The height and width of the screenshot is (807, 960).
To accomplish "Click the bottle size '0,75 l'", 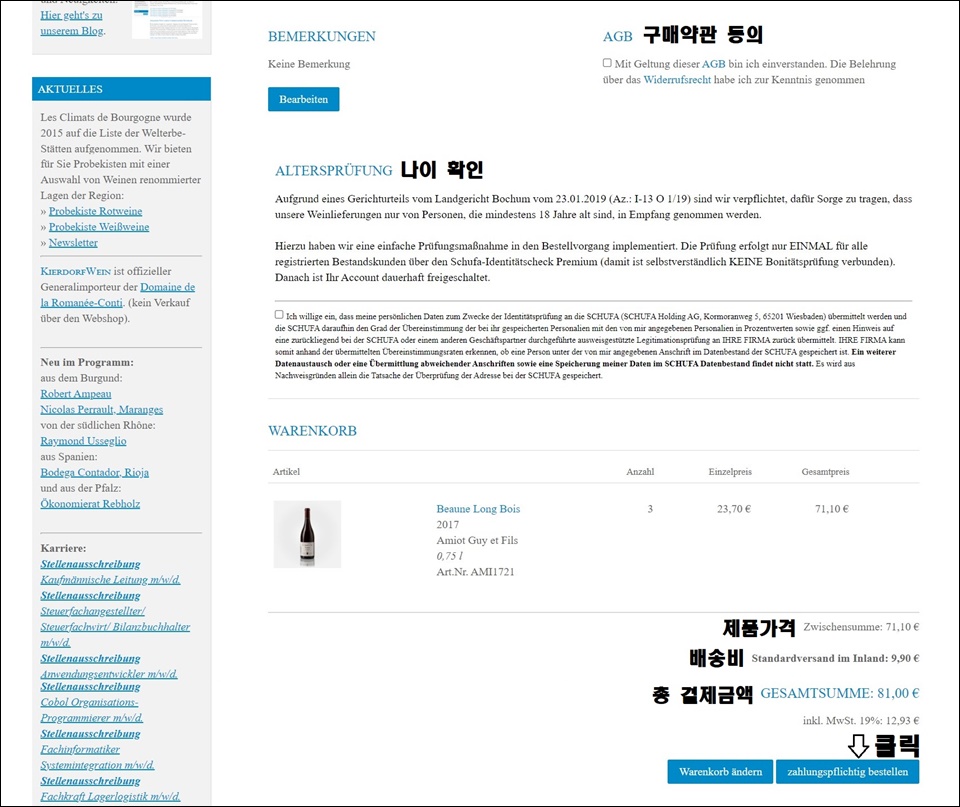I will point(450,556).
